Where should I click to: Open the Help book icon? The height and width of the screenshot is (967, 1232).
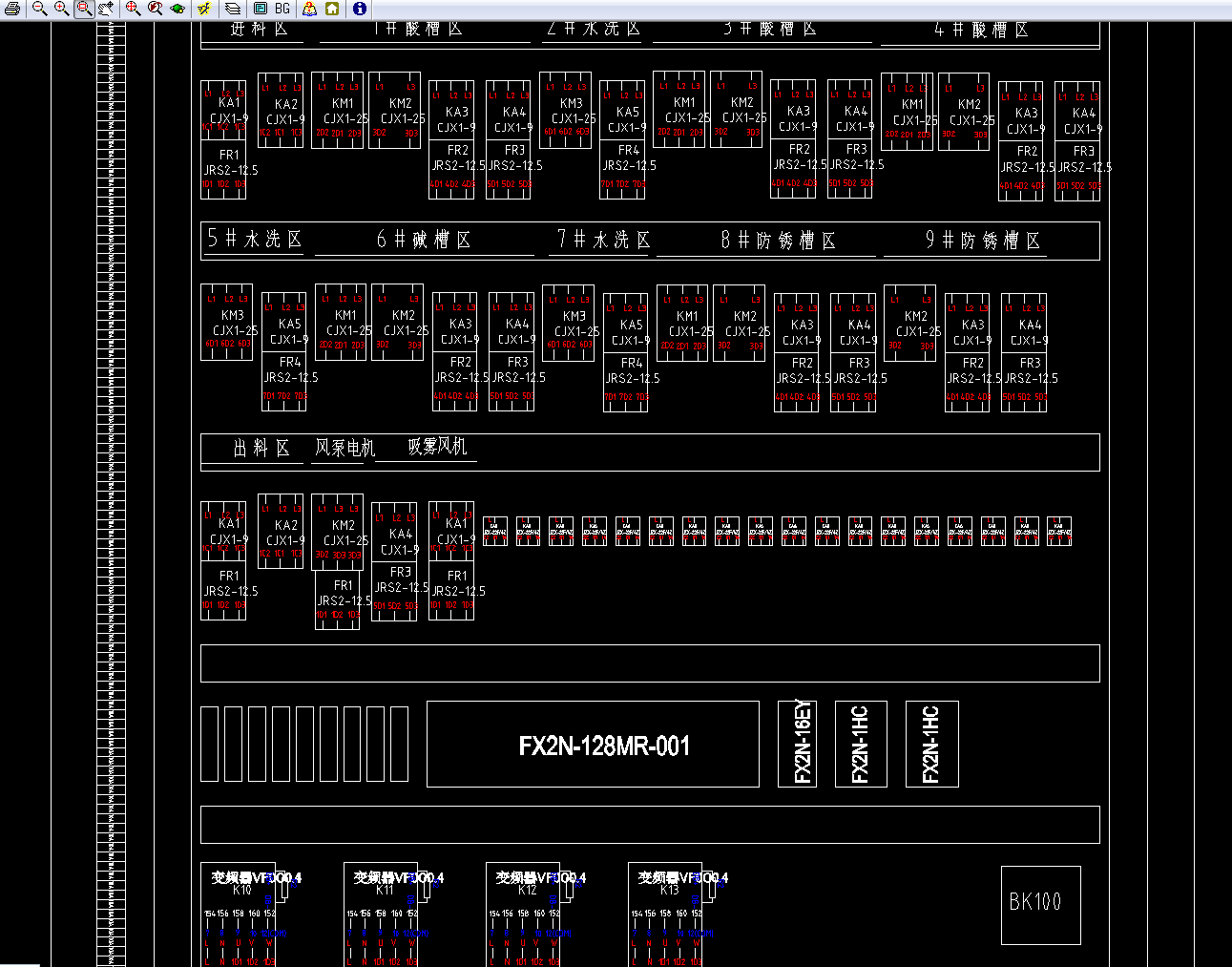point(310,9)
